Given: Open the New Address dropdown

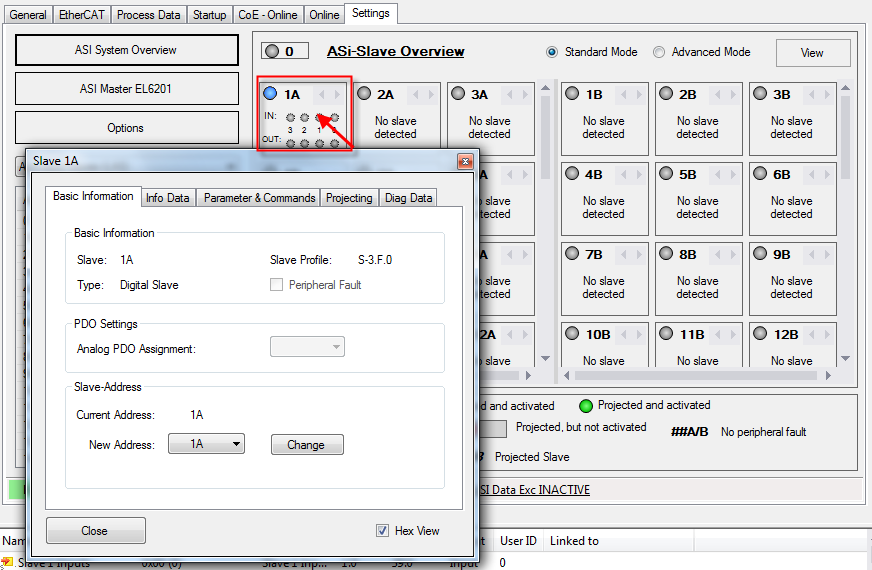Looking at the screenshot, I should click(206, 444).
